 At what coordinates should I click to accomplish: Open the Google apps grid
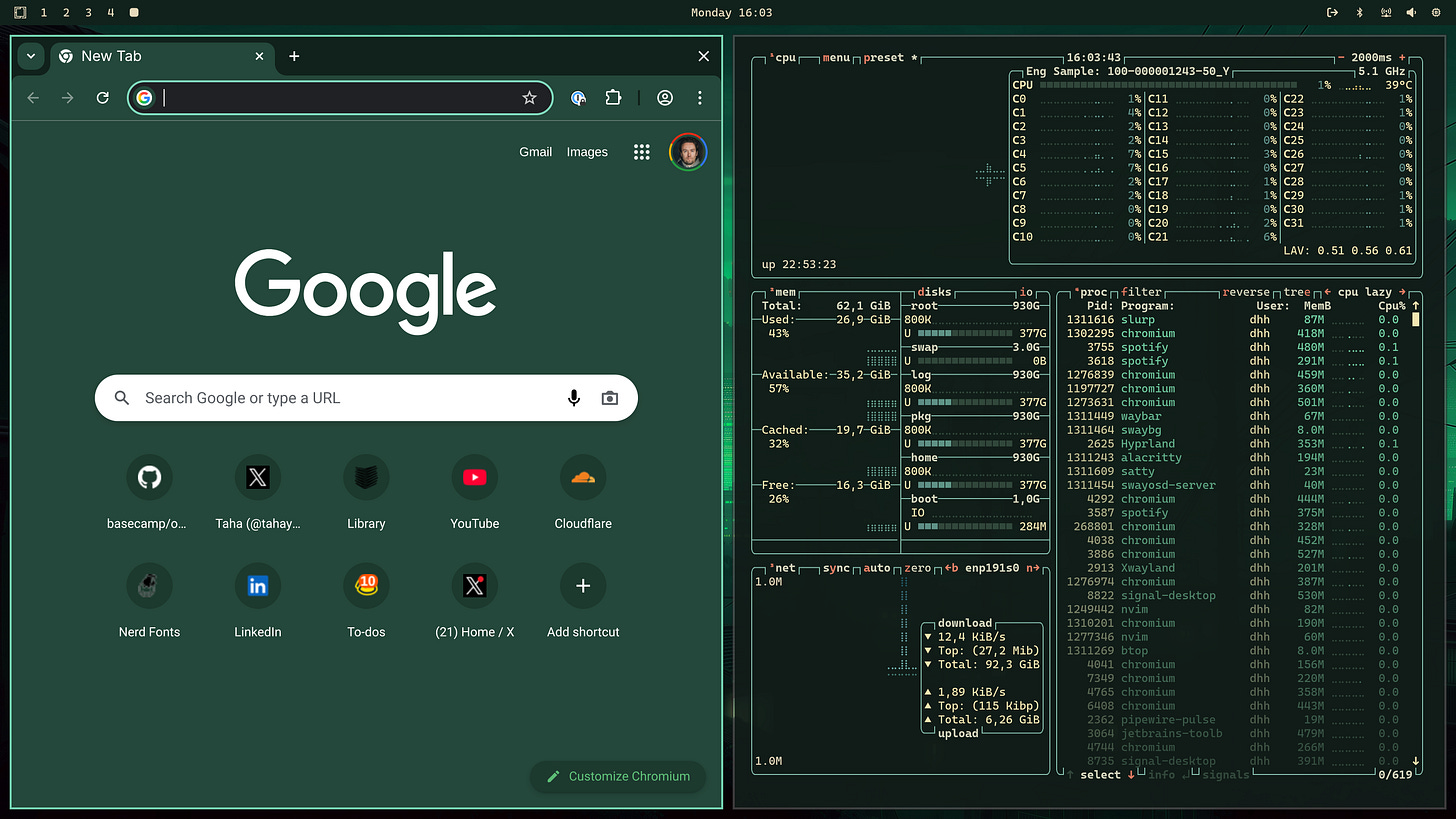tap(642, 152)
